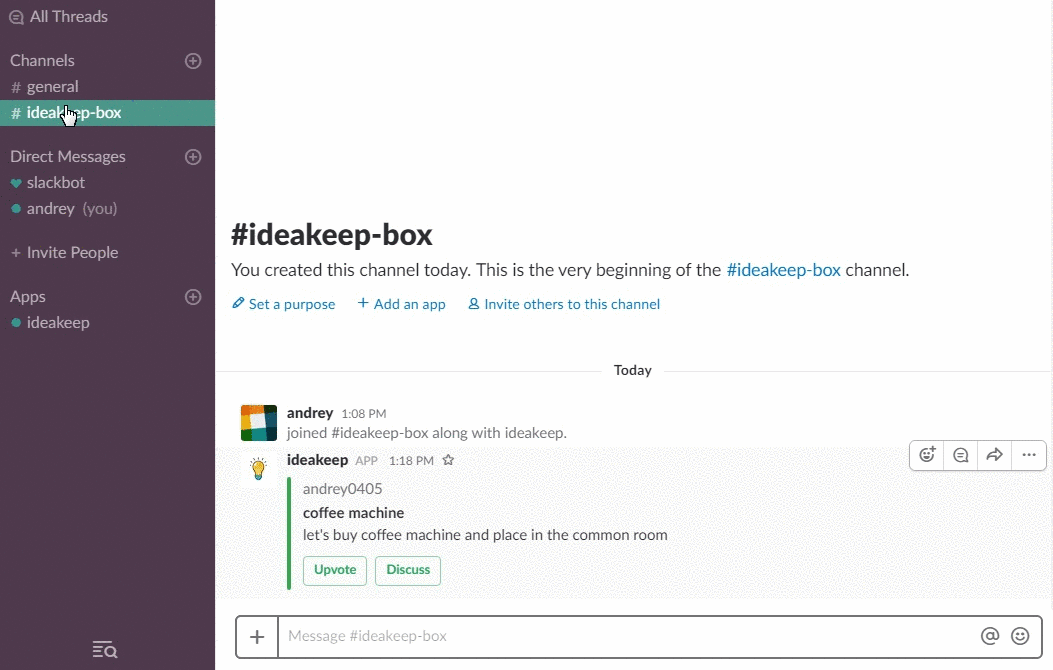Image resolution: width=1053 pixels, height=670 pixels.
Task: Click the ideakeep lightbulb avatar
Action: 259,468
